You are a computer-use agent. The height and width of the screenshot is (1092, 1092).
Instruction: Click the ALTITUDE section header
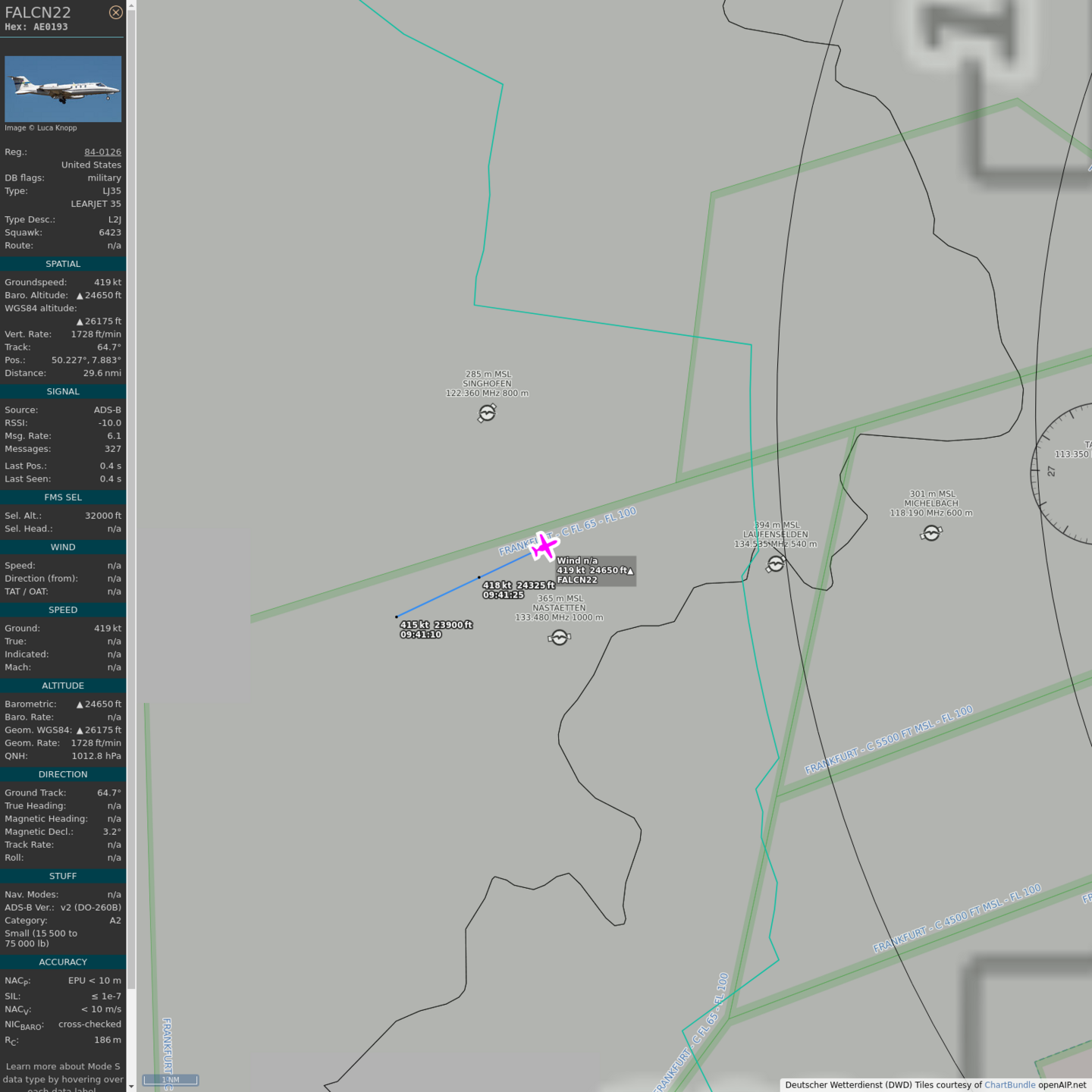(63, 686)
